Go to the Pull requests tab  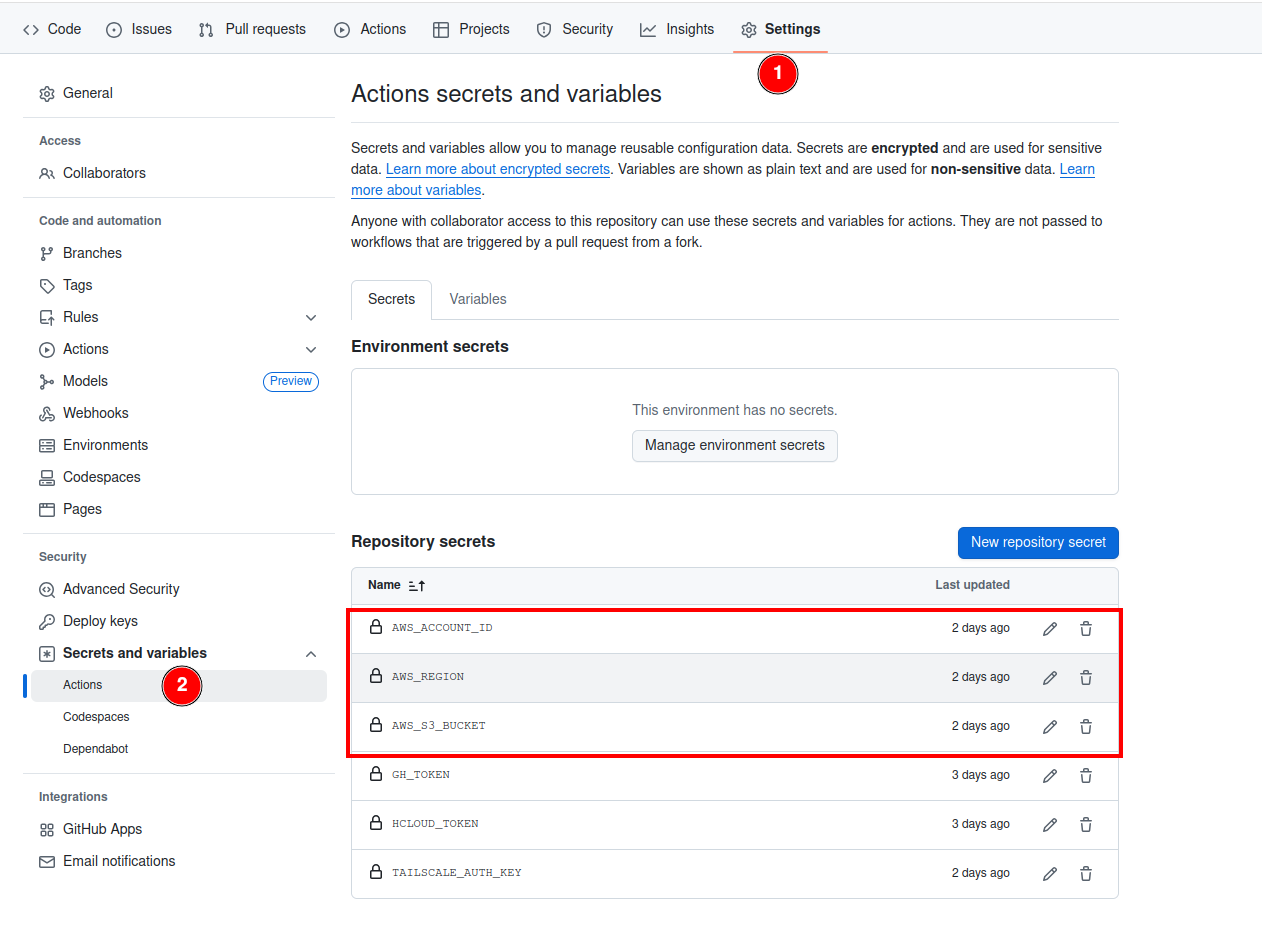(x=252, y=29)
